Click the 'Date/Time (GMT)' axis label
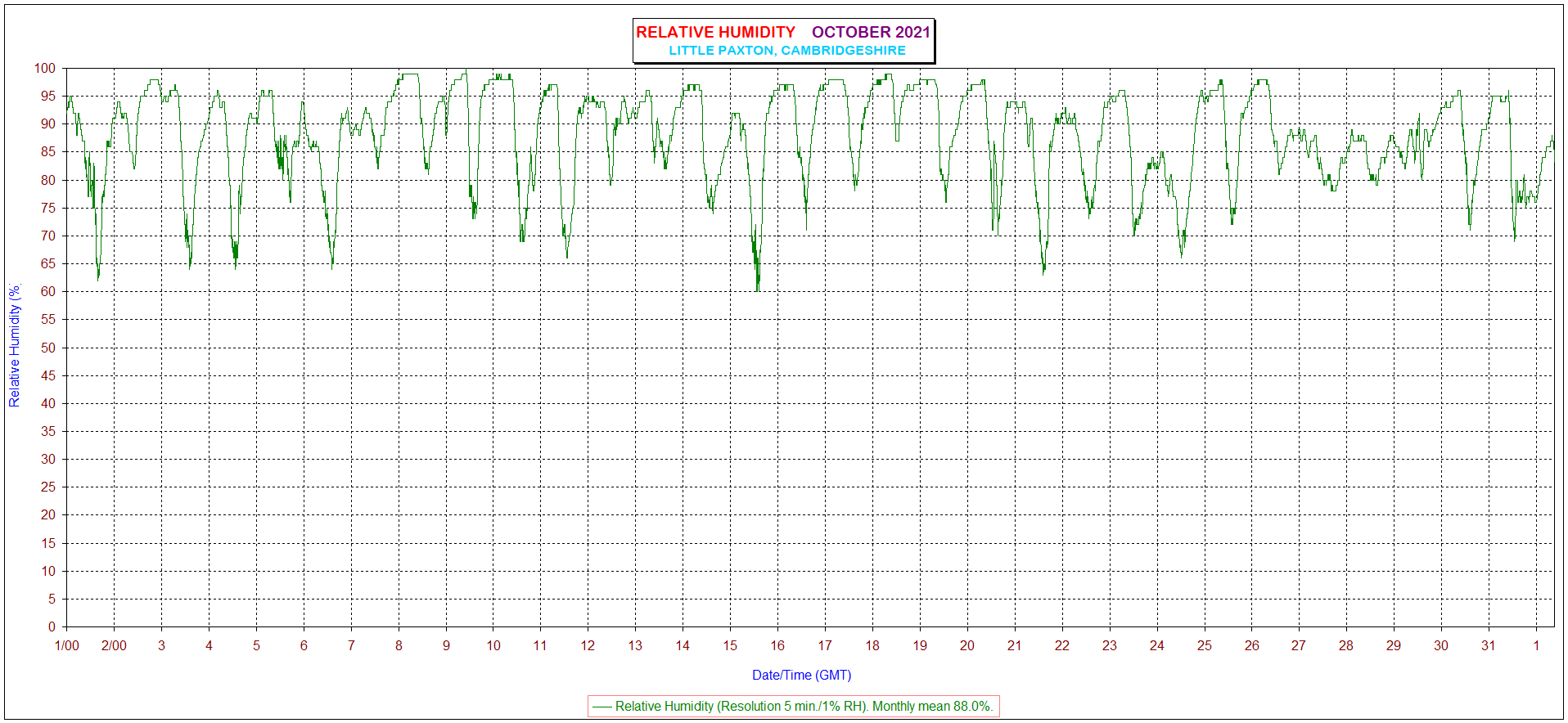The image size is (1568, 723). [801, 675]
